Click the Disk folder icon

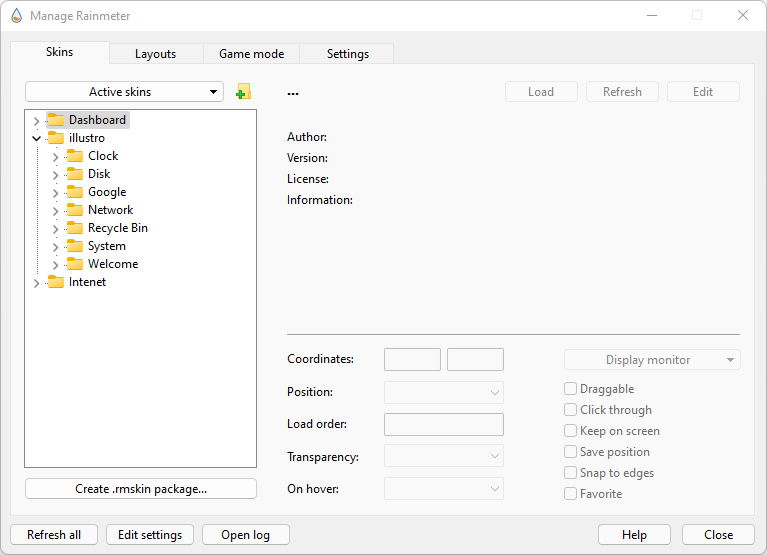(75, 174)
